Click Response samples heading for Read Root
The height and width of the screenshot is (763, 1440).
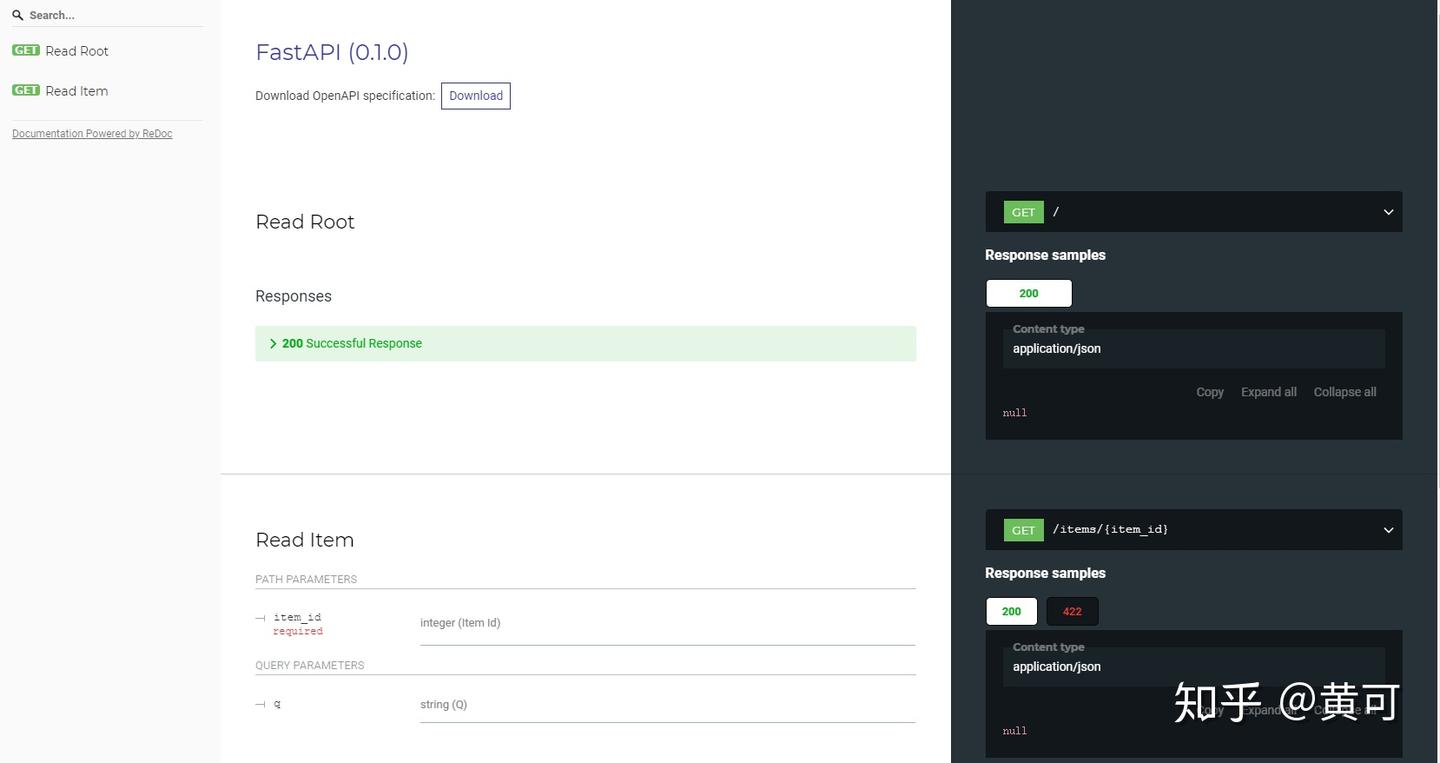(x=1045, y=255)
